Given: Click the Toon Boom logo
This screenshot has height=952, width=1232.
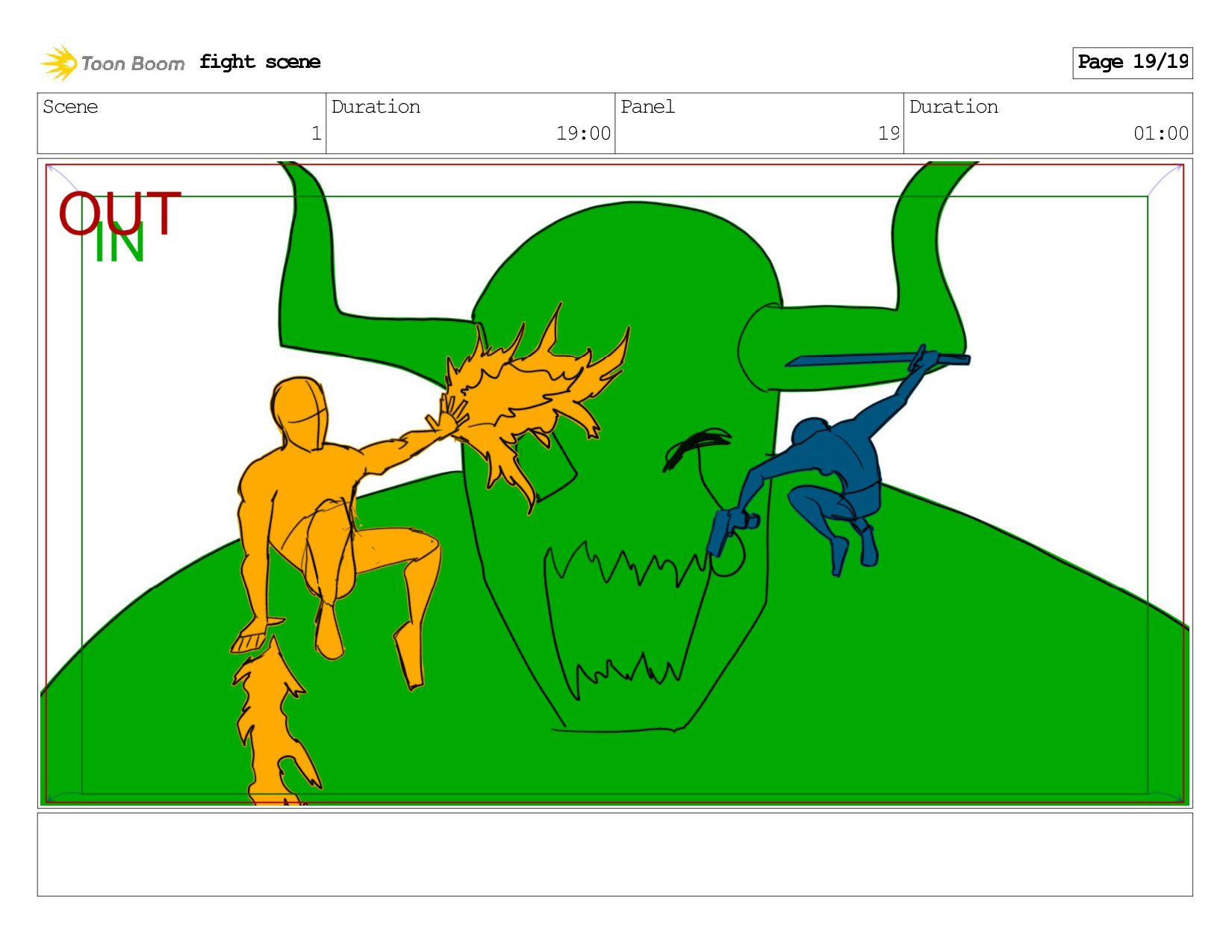Looking at the screenshot, I should point(112,63).
